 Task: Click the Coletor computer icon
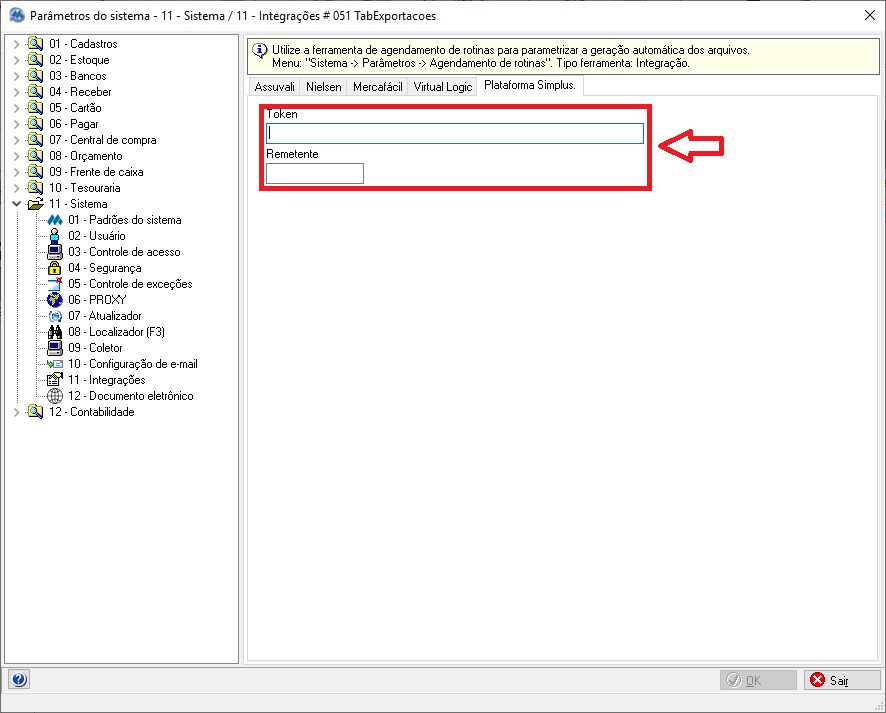(55, 348)
